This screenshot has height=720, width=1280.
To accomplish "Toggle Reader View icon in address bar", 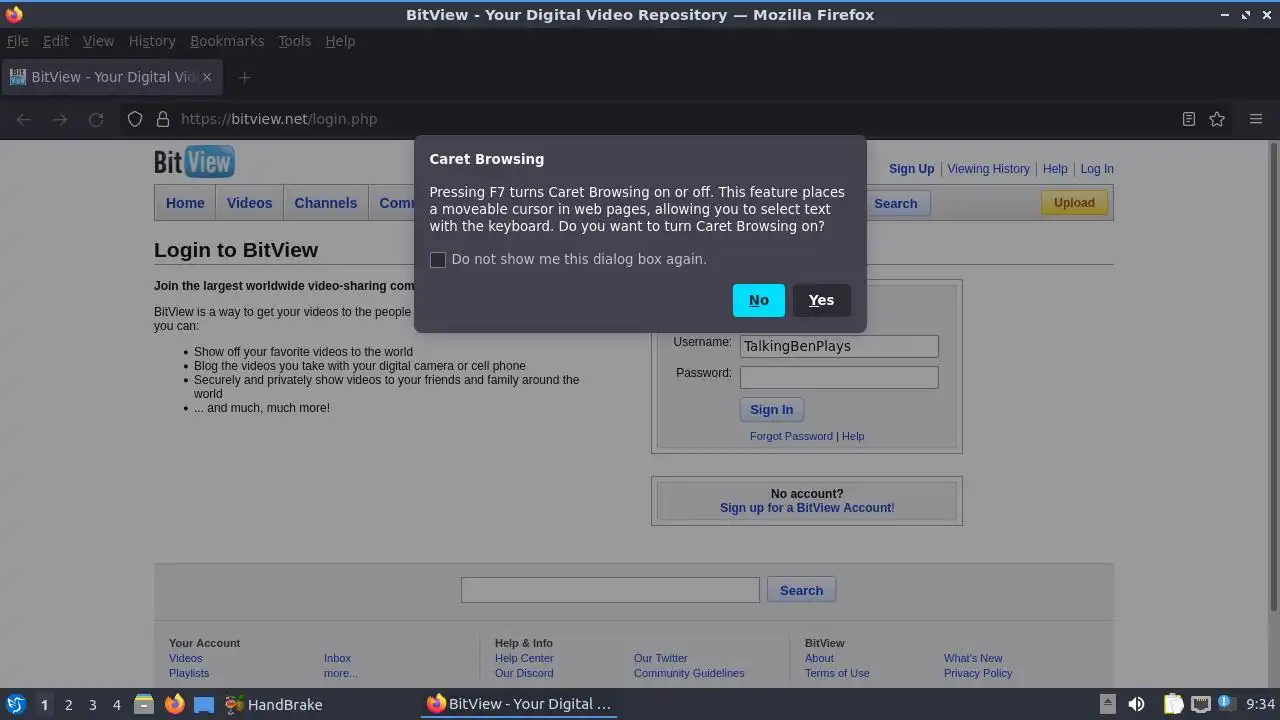I will tap(1189, 119).
